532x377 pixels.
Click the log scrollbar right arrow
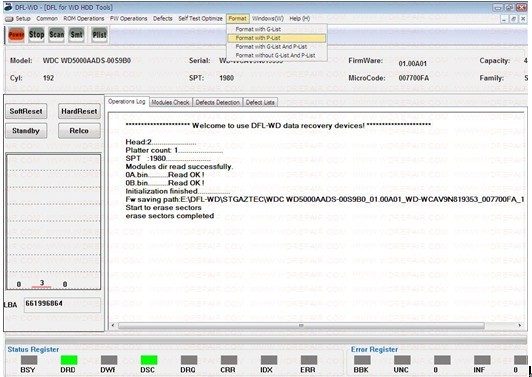coord(519,325)
